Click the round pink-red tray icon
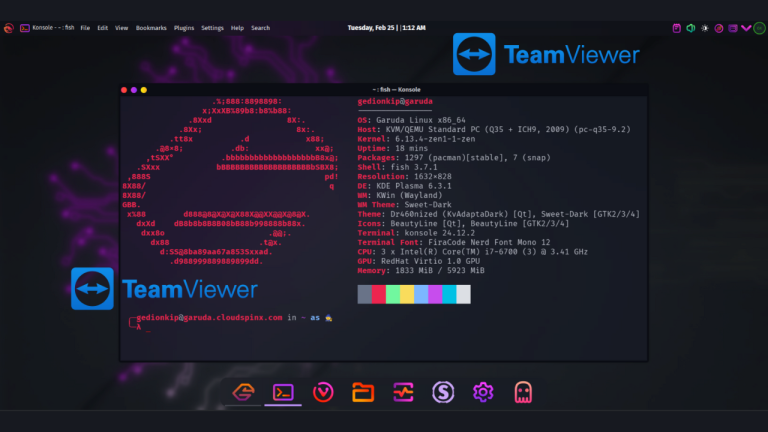The image size is (768, 432). (x=719, y=28)
